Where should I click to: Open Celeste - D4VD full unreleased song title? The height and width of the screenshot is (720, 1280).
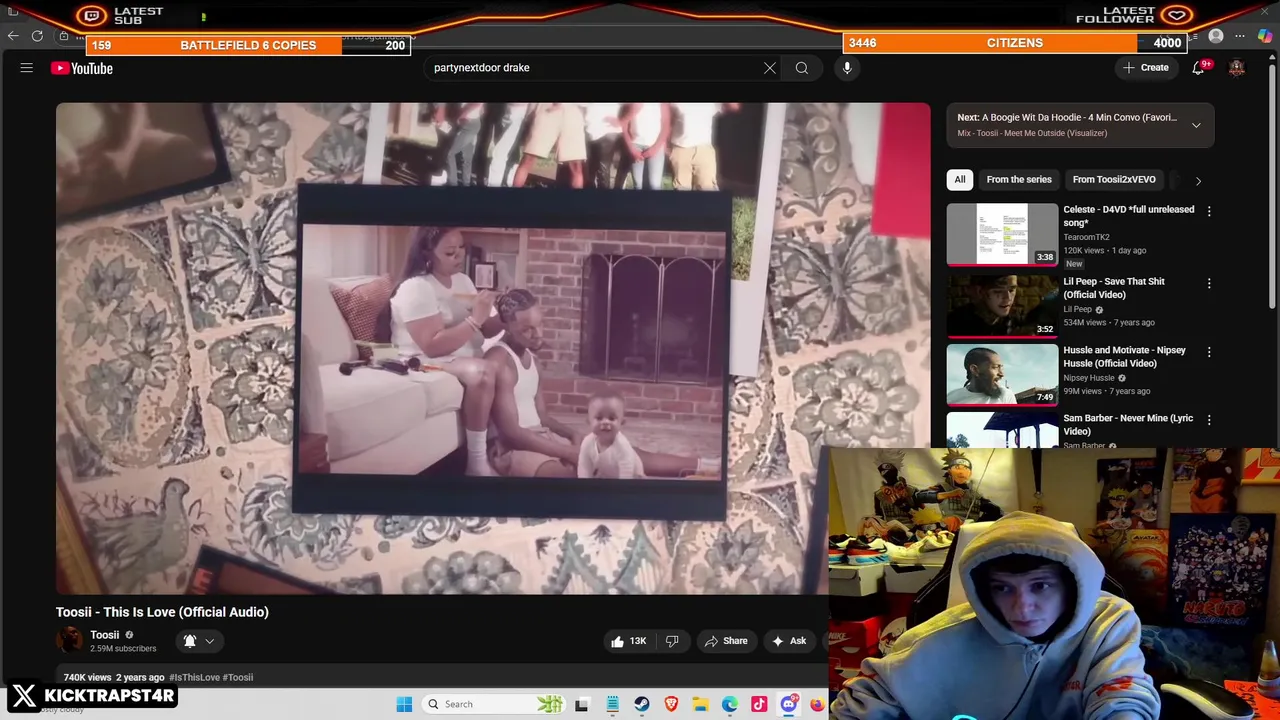(1128, 216)
